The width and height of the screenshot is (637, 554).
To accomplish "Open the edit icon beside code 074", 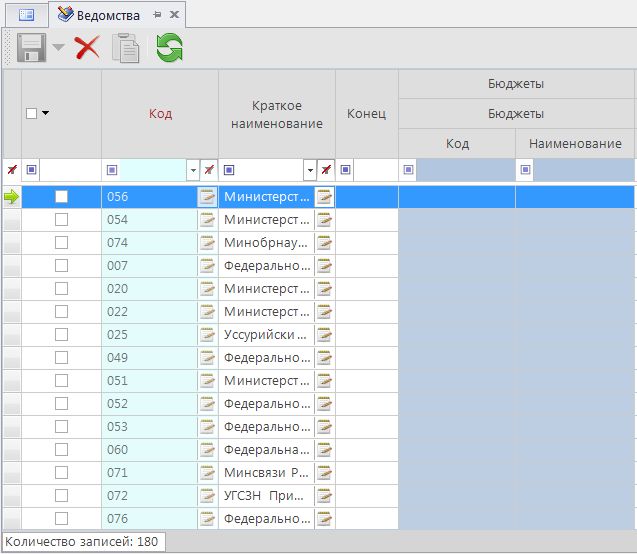I will point(208,243).
